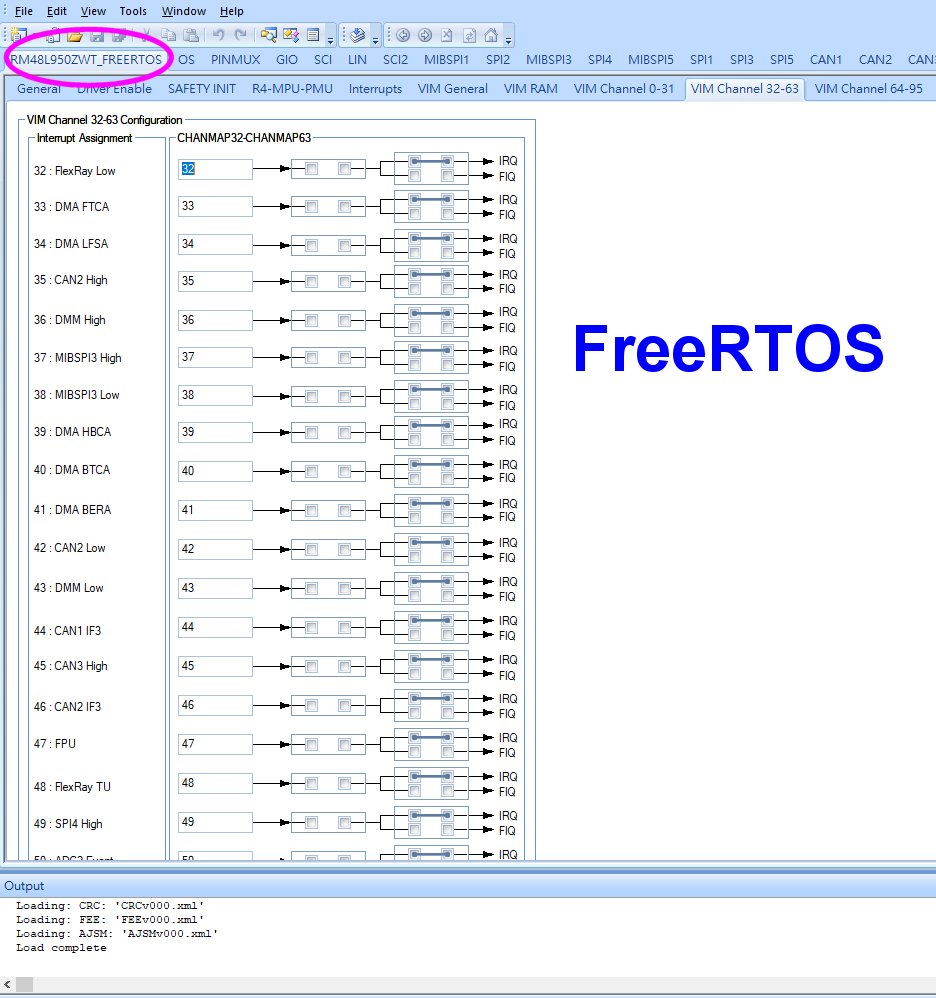The height and width of the screenshot is (998, 936).
Task: Click the New Project toolbar icon
Action: [18, 35]
